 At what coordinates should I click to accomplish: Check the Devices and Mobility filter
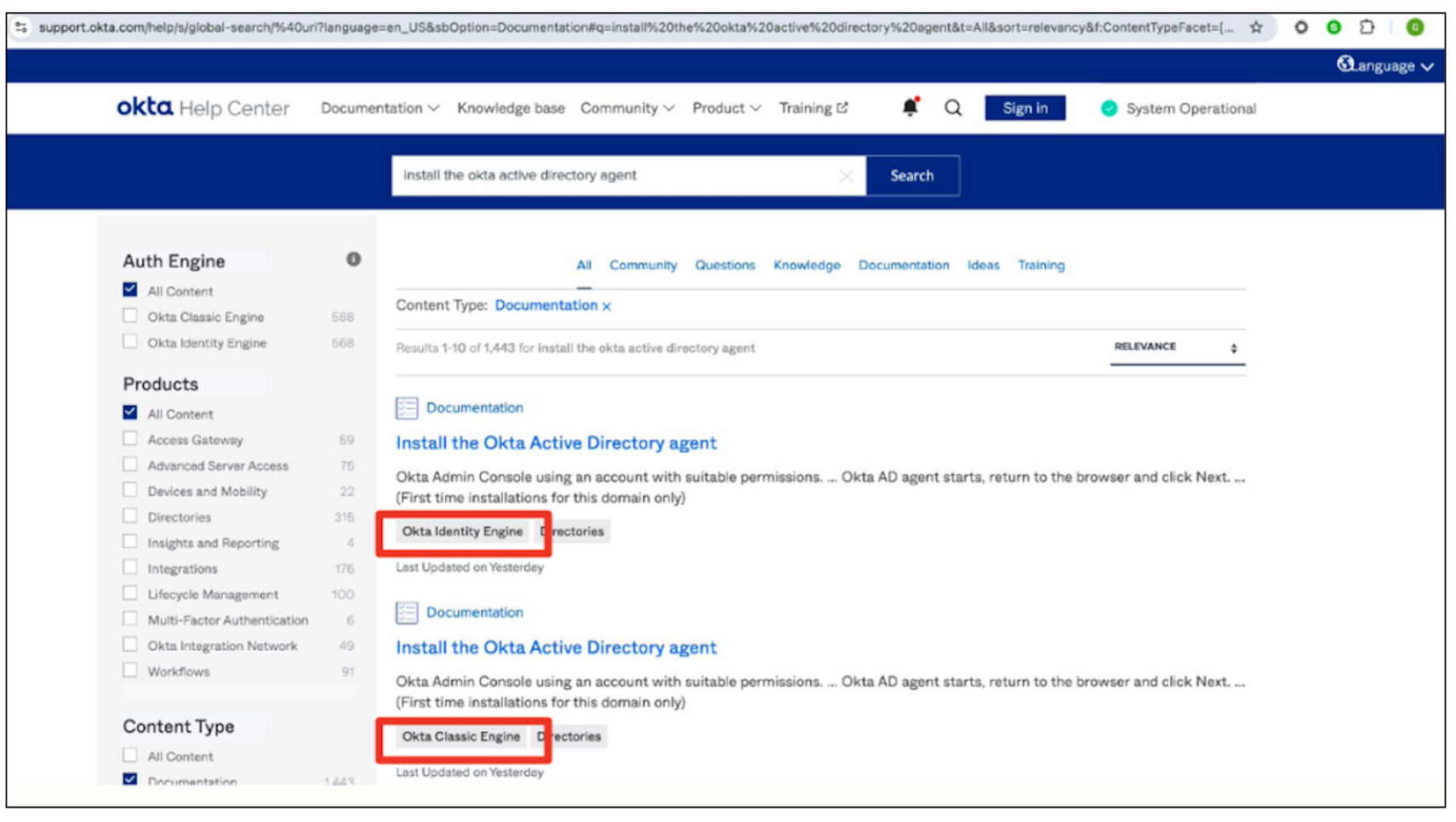pyautogui.click(x=129, y=490)
